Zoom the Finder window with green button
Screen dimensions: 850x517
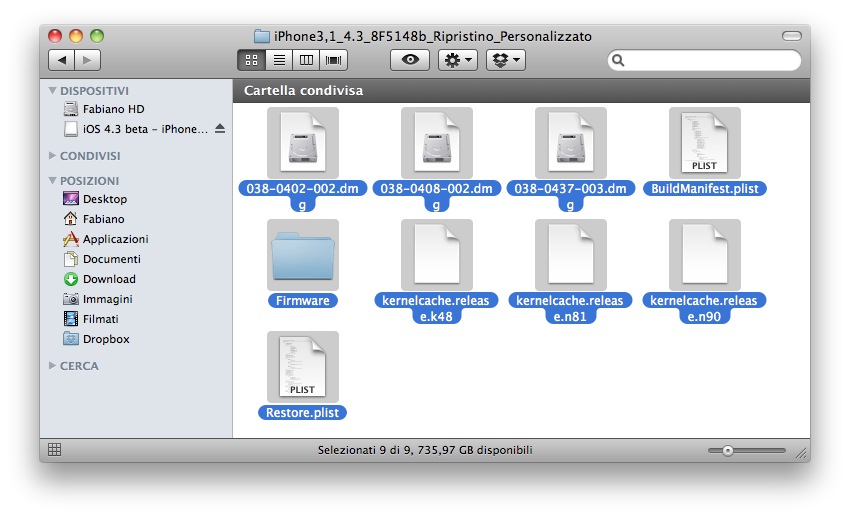coord(97,36)
